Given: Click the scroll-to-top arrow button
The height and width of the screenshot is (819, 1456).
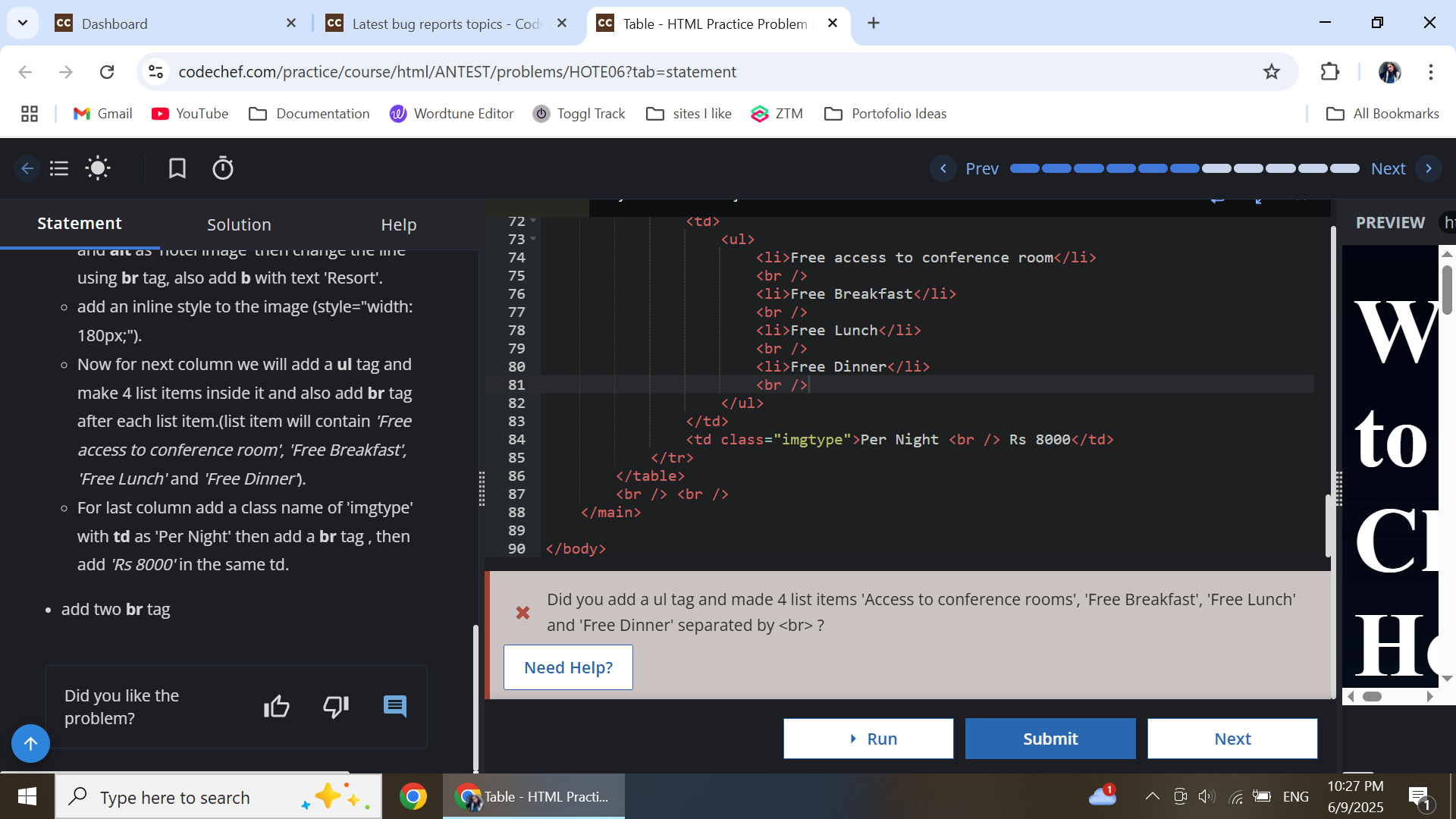Looking at the screenshot, I should pyautogui.click(x=30, y=744).
